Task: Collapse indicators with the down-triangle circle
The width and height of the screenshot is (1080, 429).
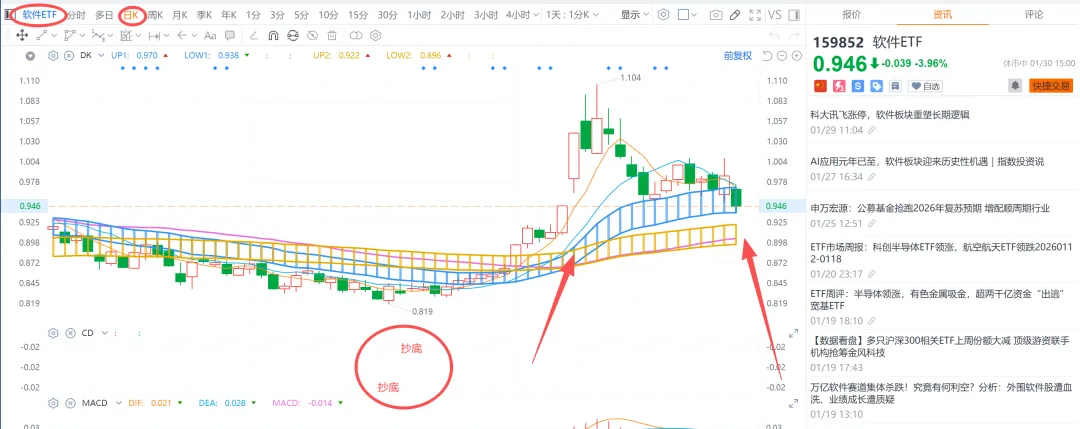Action: point(30,56)
